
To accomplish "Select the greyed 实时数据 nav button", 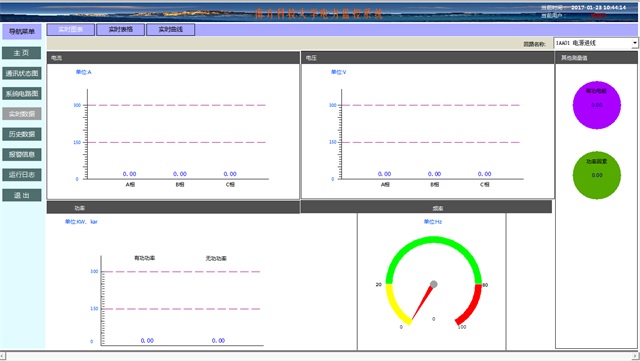I will 22,114.
